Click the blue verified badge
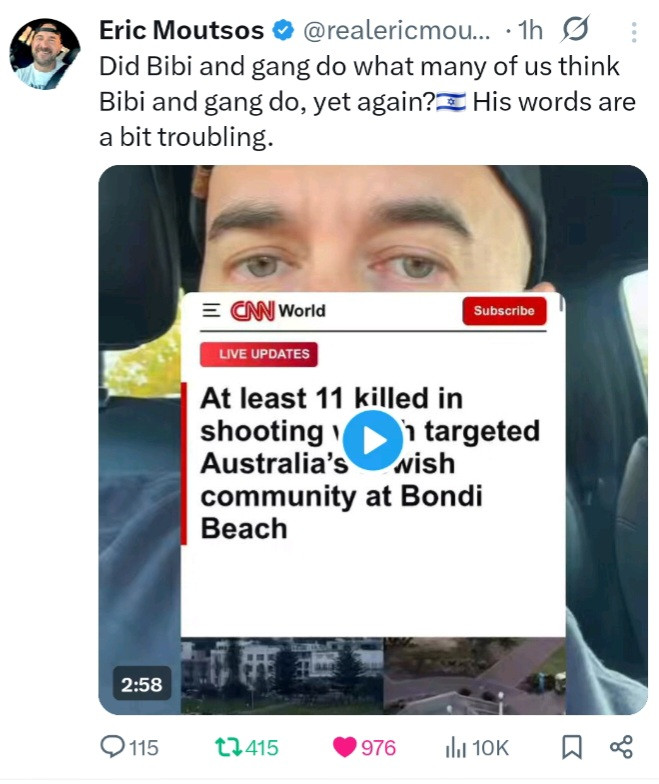Screen dimensions: 659x784 [x=283, y=30]
